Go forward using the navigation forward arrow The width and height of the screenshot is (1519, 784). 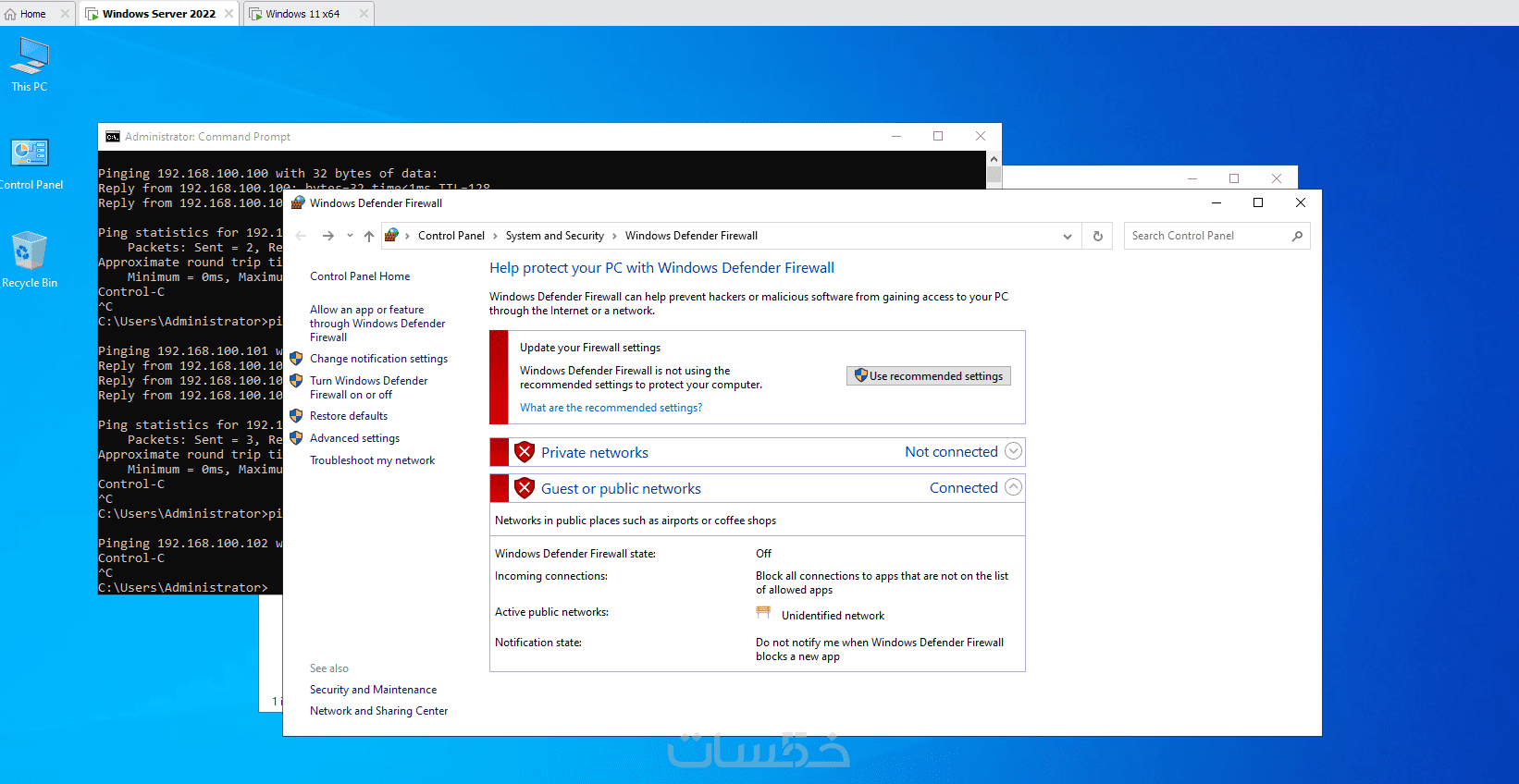pos(327,236)
